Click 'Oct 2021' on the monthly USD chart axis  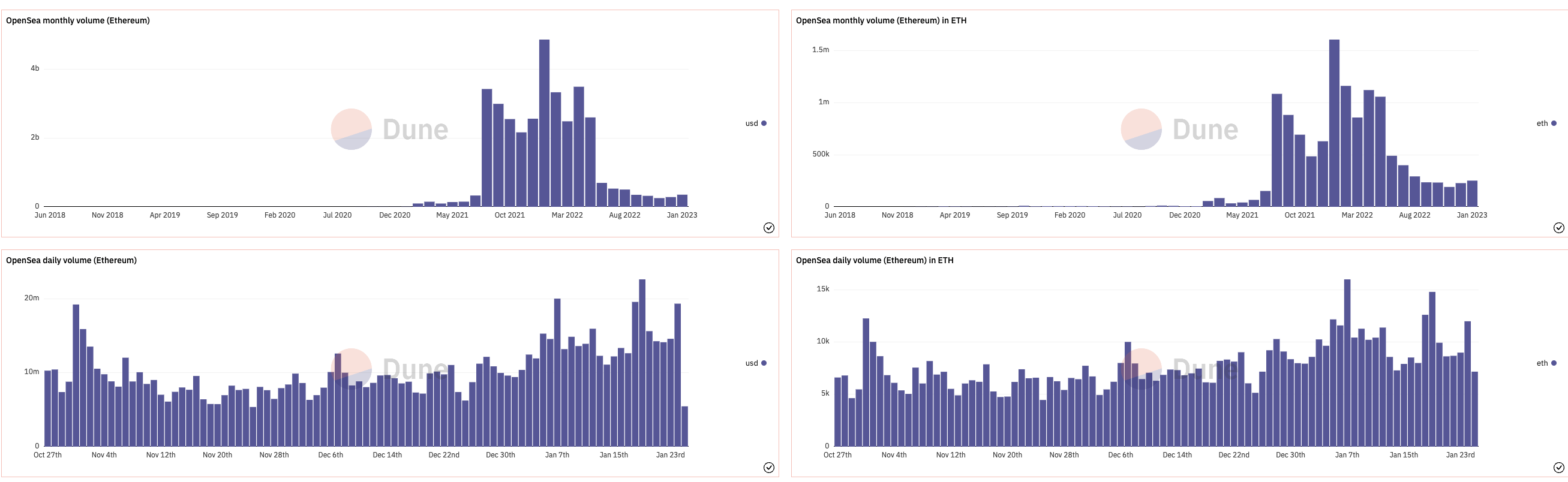(509, 215)
